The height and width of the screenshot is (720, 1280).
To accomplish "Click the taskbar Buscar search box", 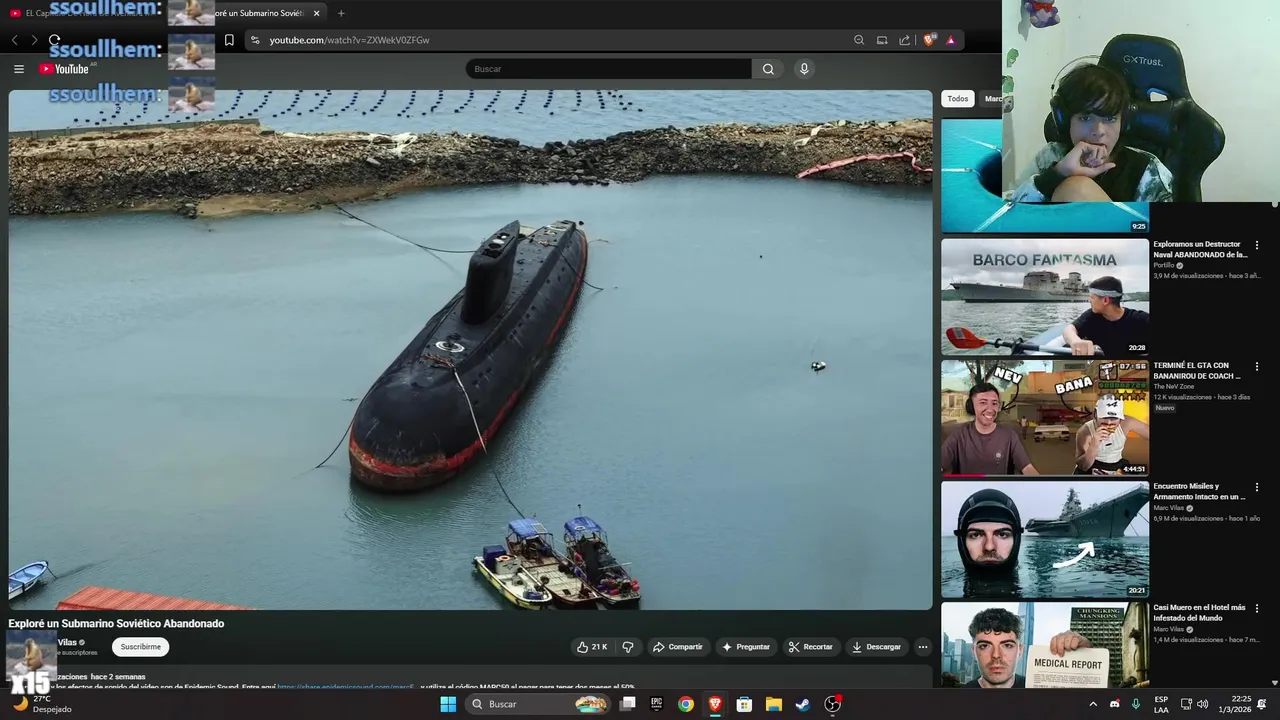I will click(x=538, y=704).
